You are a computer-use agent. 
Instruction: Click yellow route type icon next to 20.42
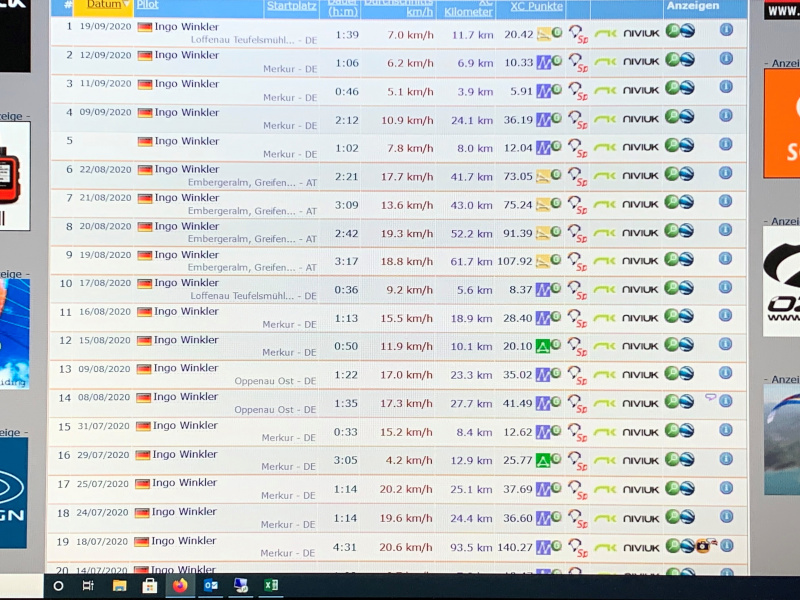(544, 34)
